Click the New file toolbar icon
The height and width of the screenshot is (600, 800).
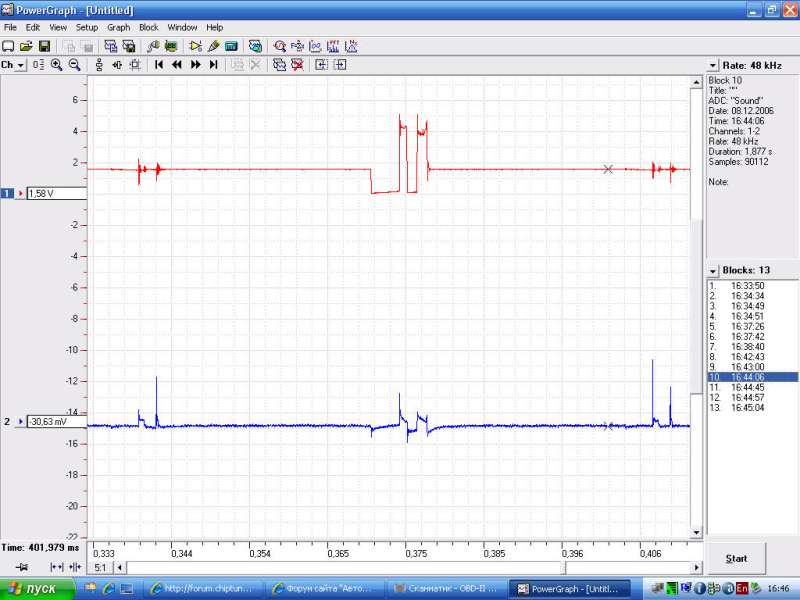coord(8,47)
